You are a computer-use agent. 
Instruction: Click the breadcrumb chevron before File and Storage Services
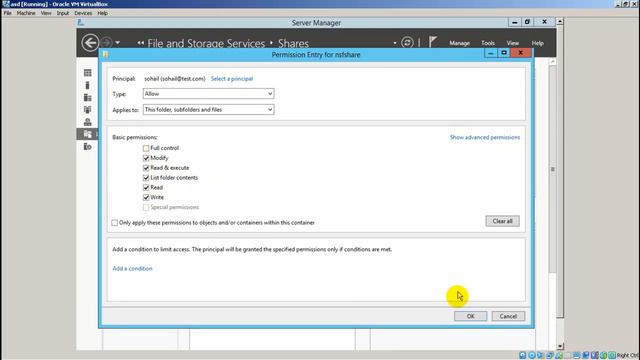pos(140,43)
